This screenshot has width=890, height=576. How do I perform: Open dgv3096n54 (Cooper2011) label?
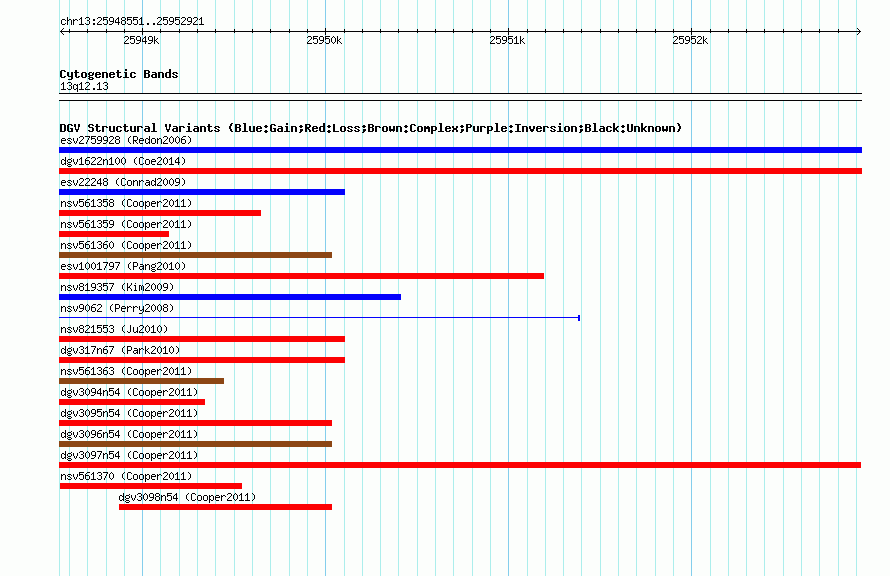point(129,434)
